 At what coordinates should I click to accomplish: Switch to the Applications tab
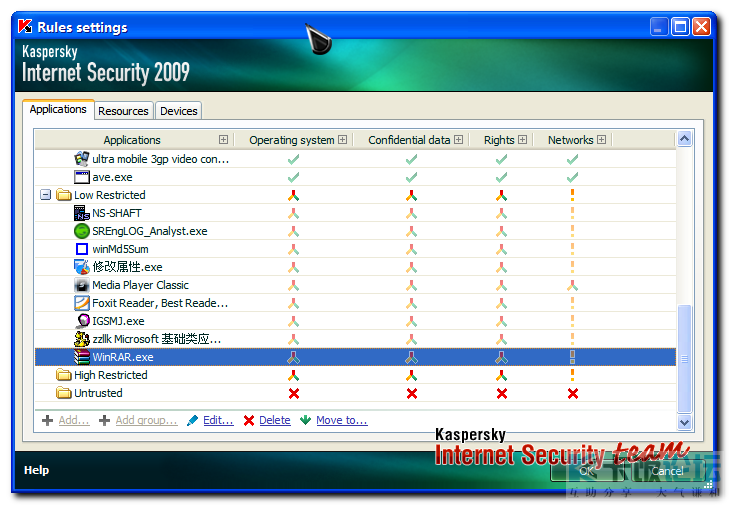click(58, 109)
